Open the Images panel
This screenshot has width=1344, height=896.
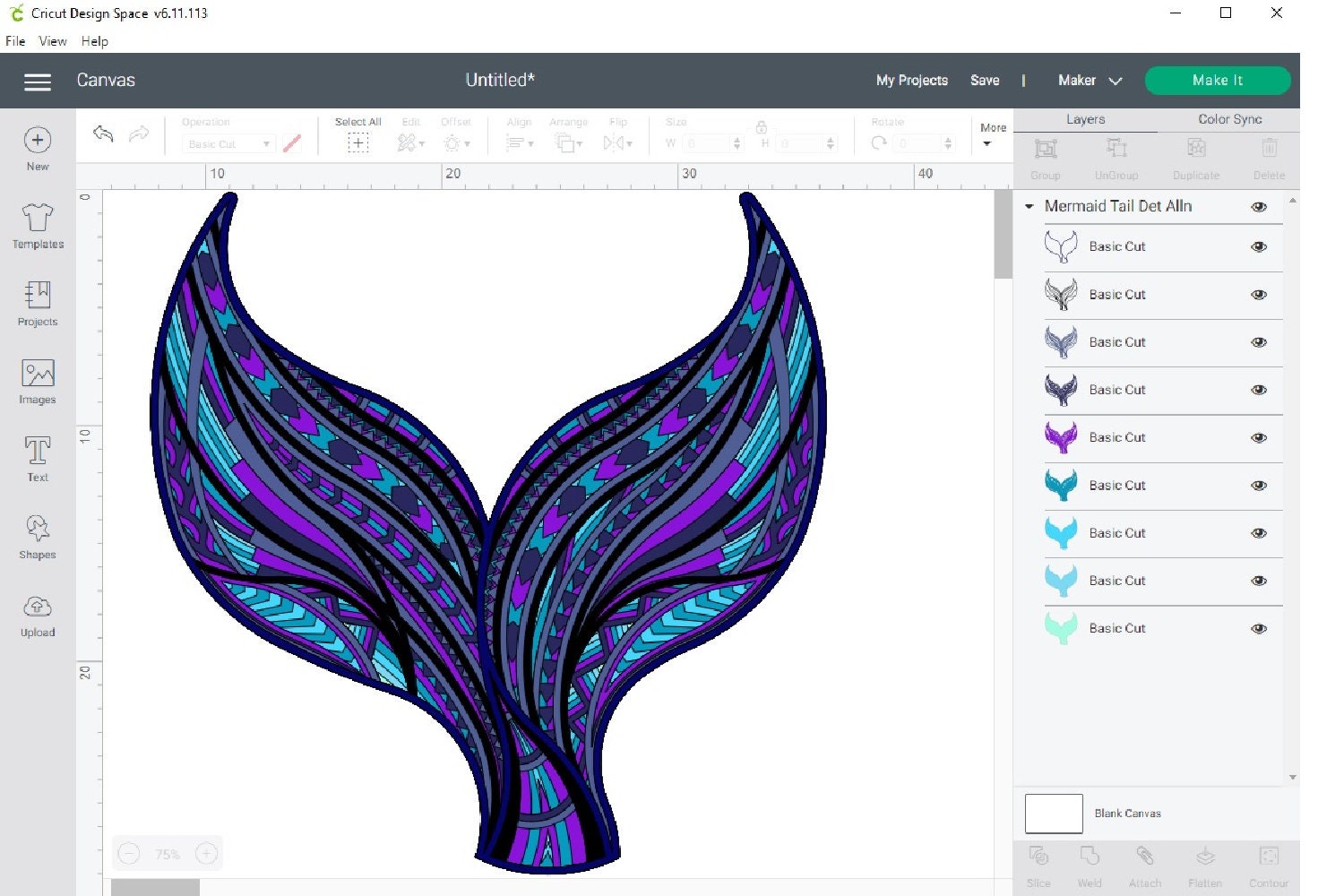point(37,382)
